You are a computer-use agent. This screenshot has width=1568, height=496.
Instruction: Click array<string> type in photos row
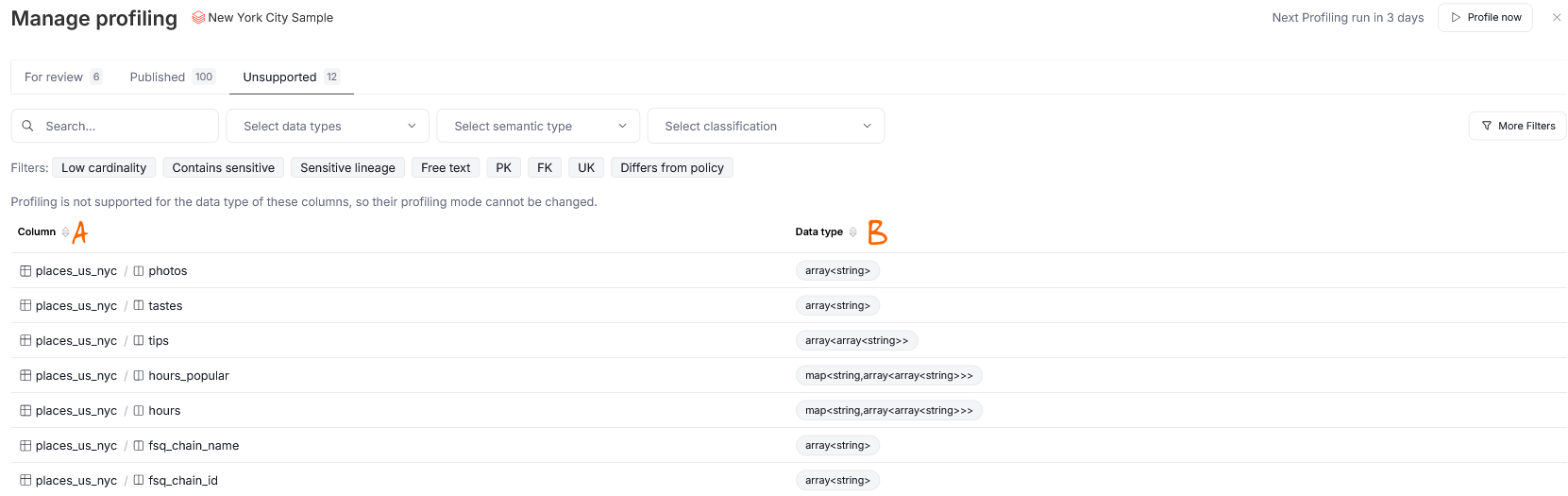pos(838,271)
